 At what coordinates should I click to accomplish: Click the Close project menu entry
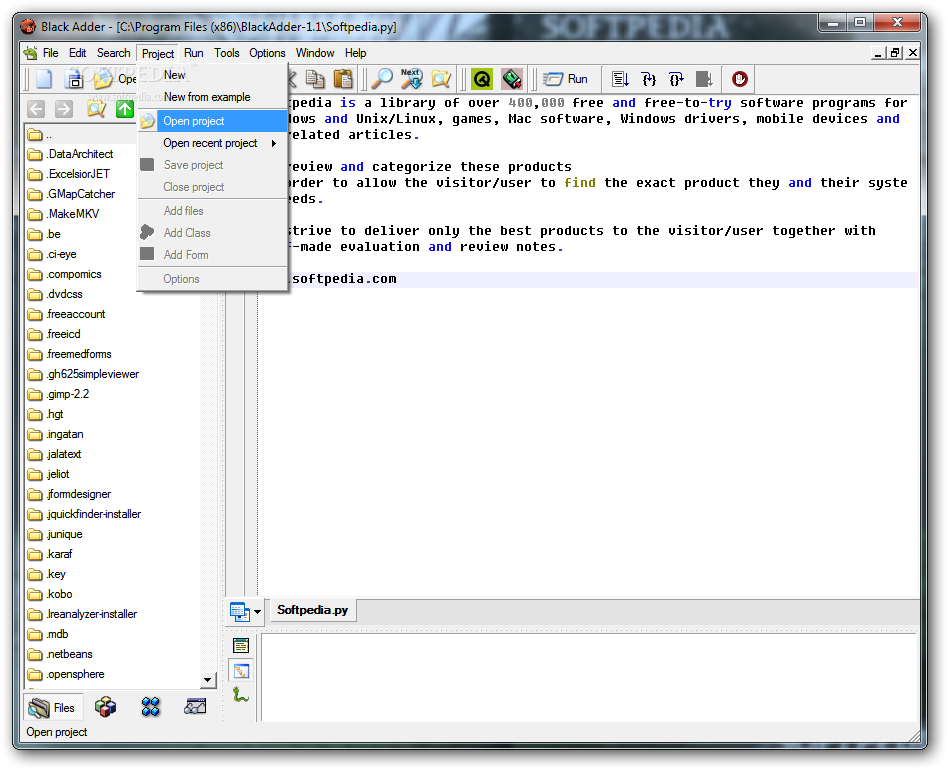click(x=213, y=187)
